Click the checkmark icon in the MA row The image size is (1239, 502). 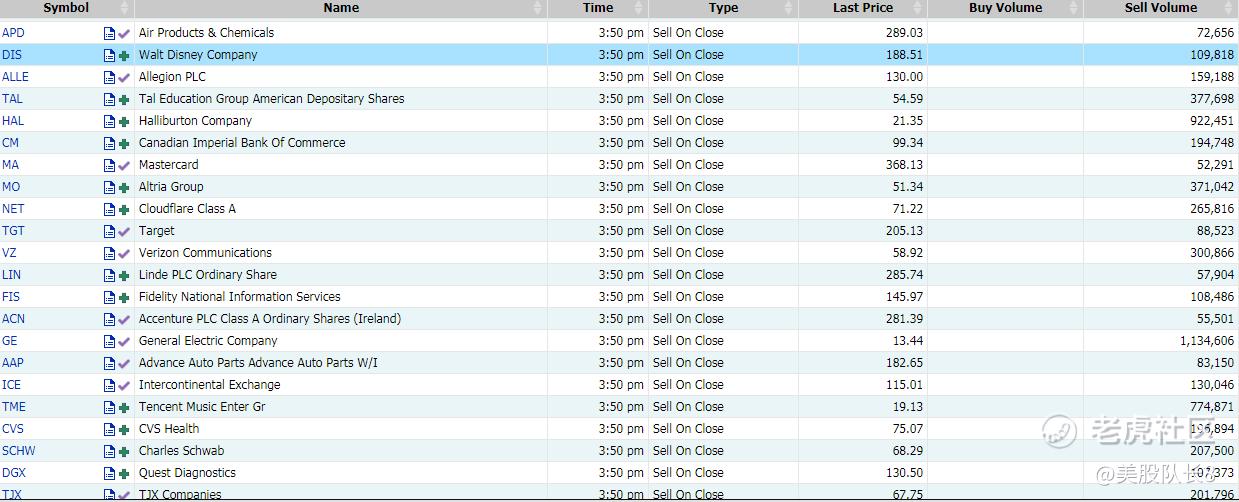pyautogui.click(x=124, y=165)
